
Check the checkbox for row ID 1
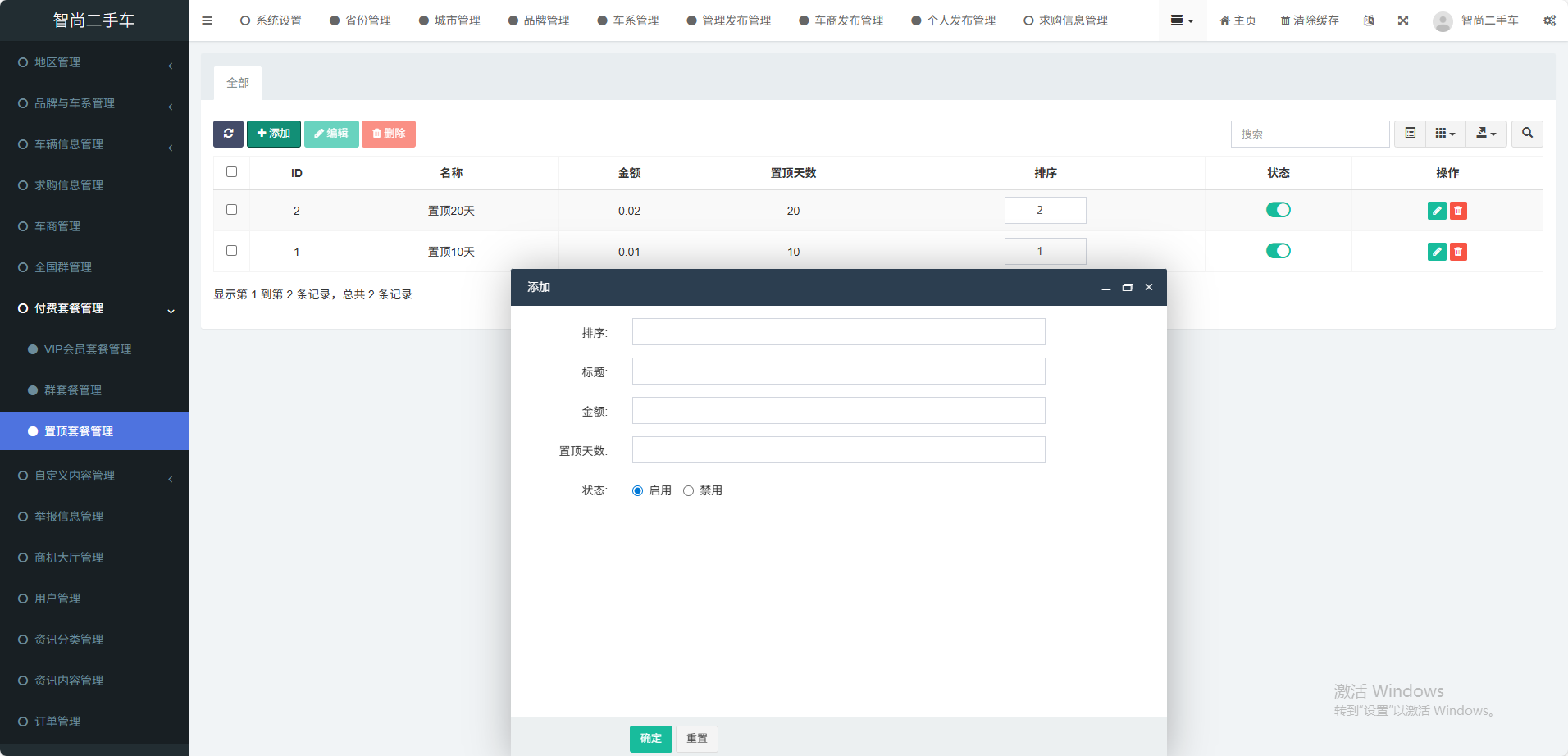click(231, 251)
